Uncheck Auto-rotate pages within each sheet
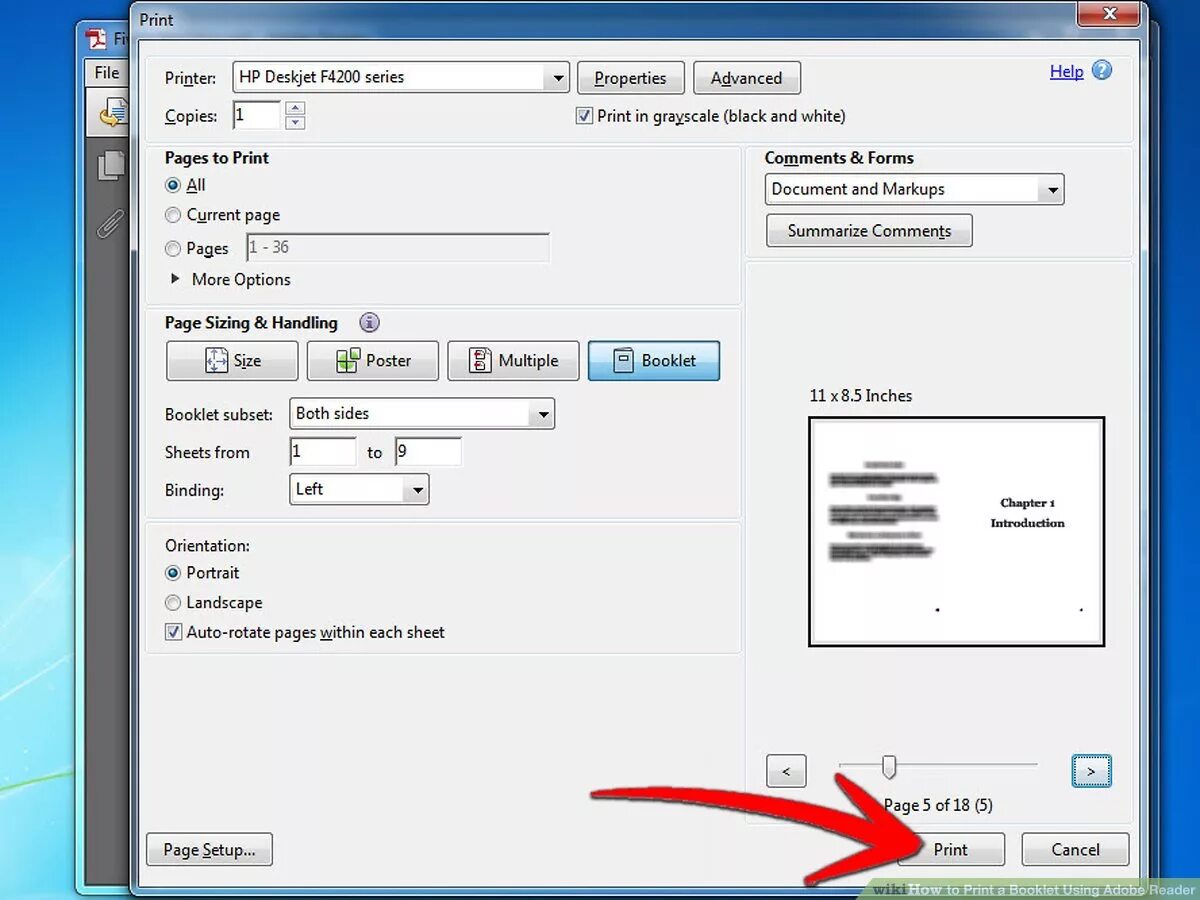The image size is (1200, 900). (x=173, y=632)
